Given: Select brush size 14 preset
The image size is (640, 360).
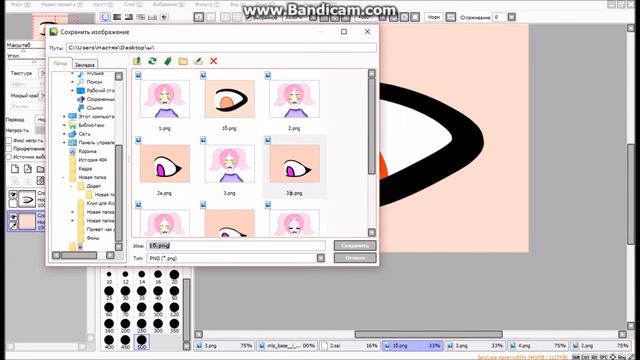Looking at the screenshot, I should (x=142, y=277).
